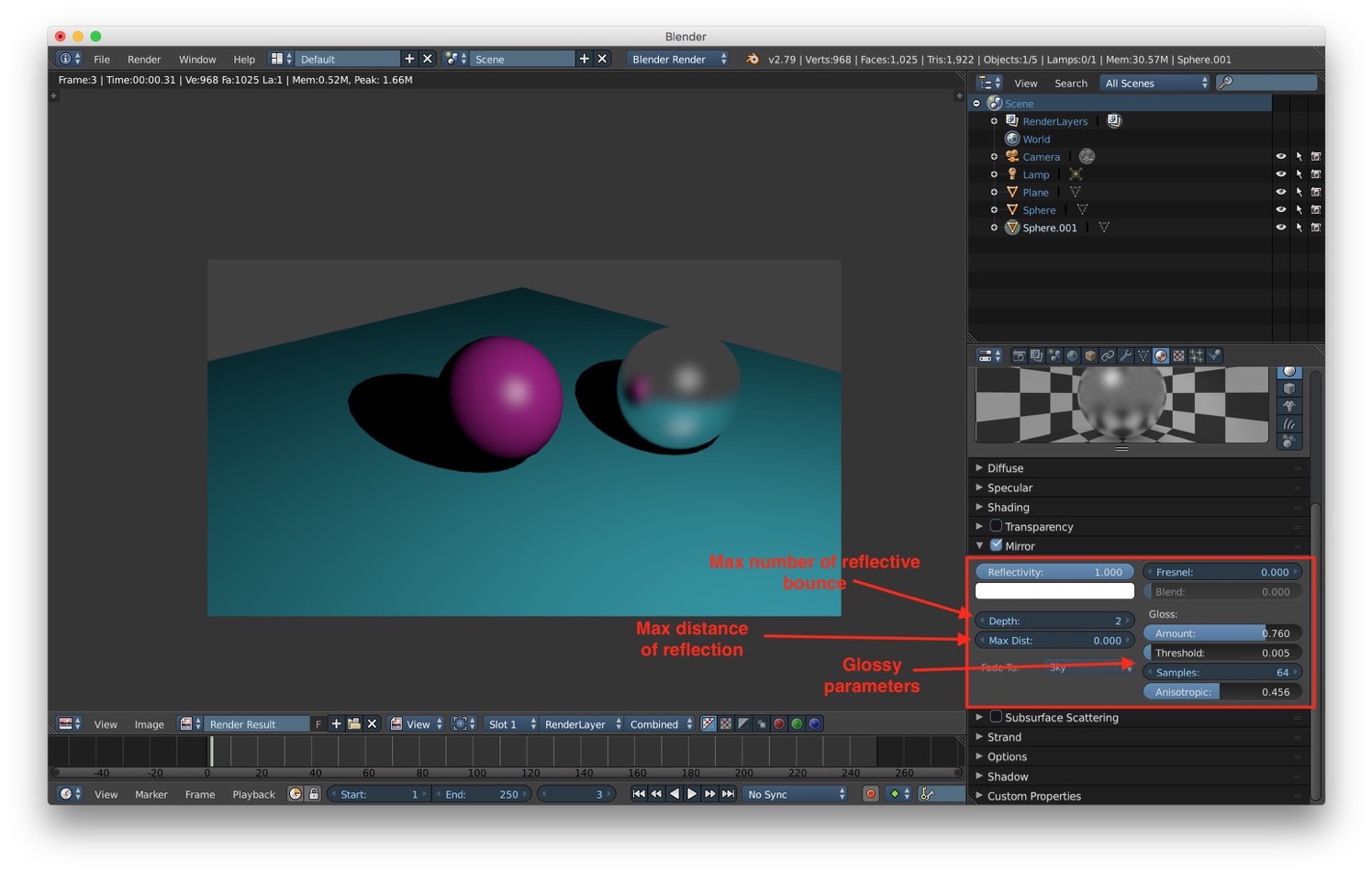1372x873 pixels.
Task: Toggle Sphere.001 render camera icon
Action: pos(1316,227)
